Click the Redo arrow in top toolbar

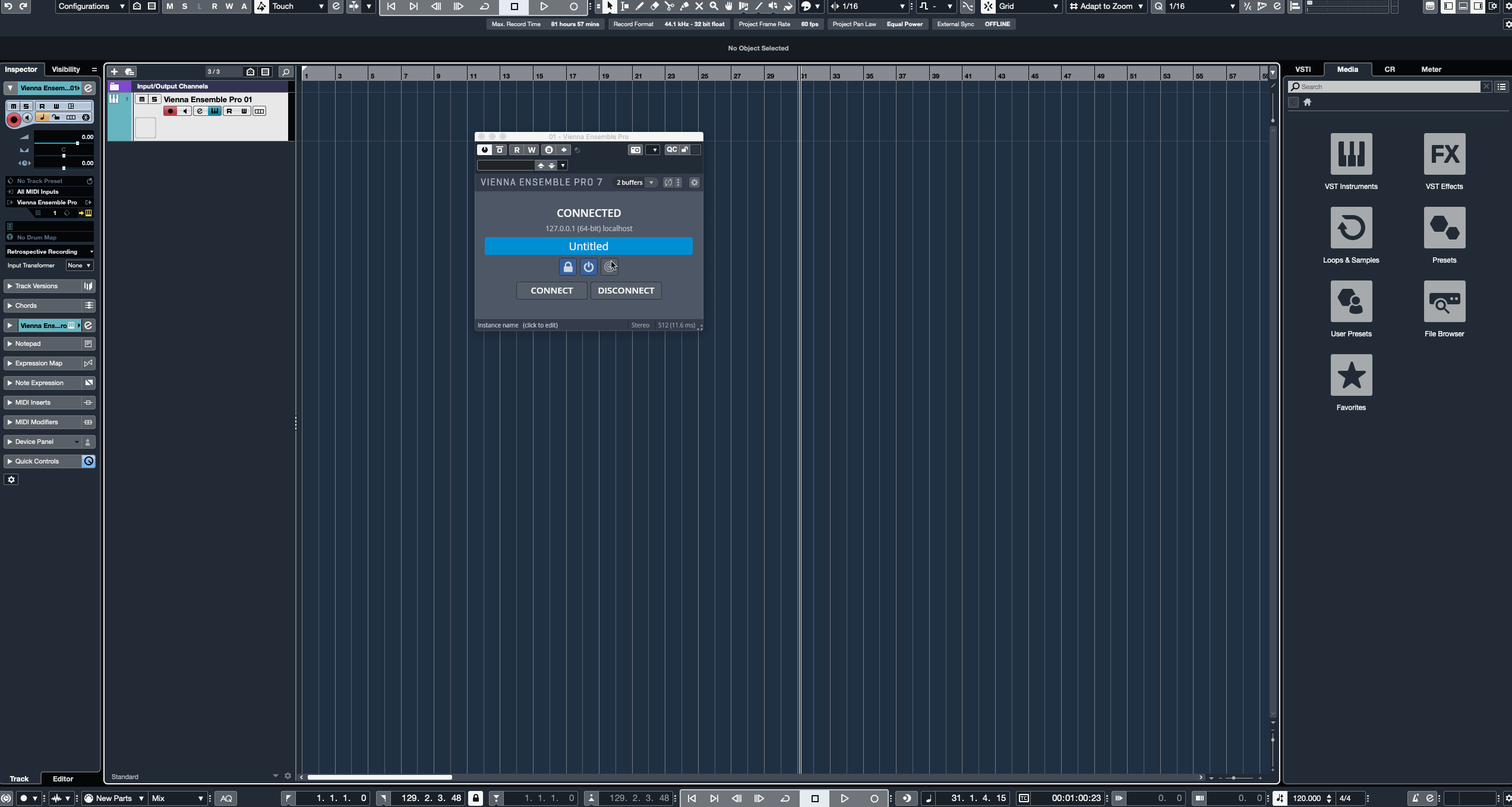pos(23,7)
